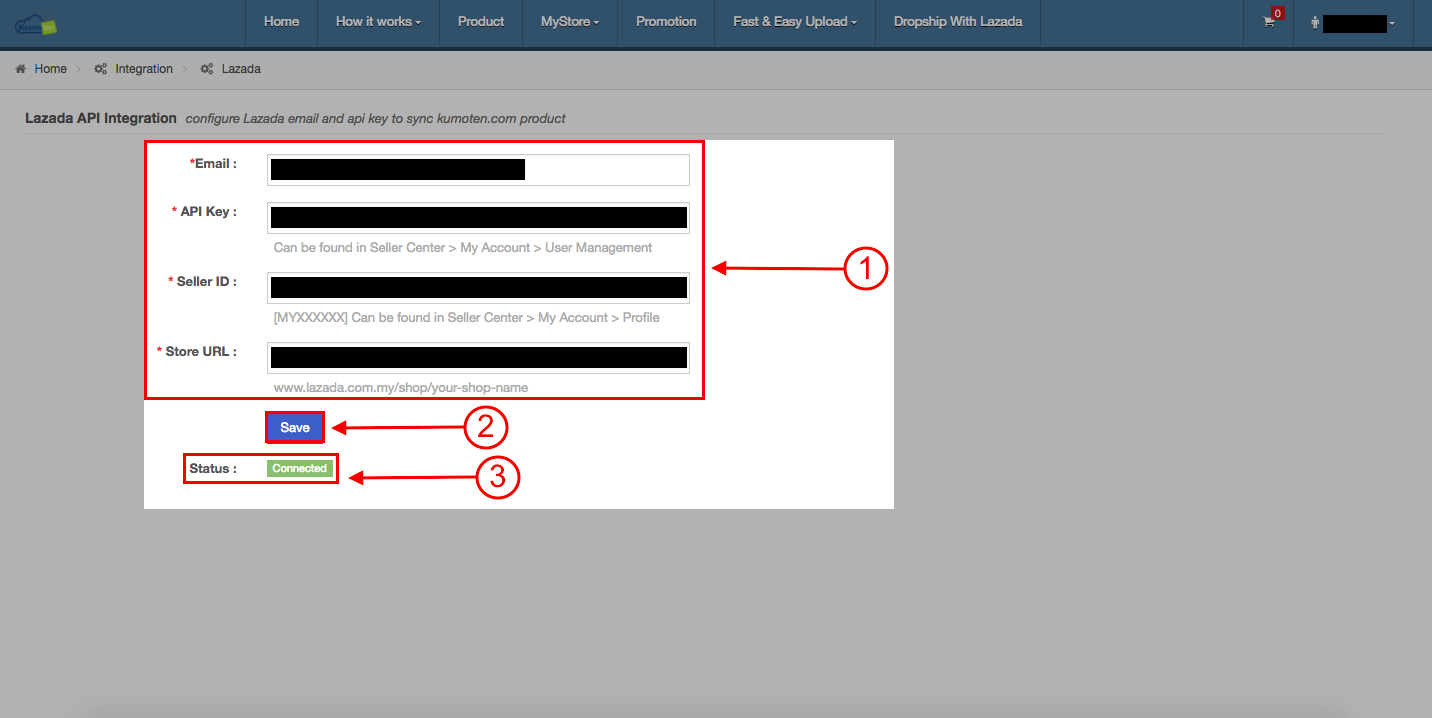Viewport: 1432px width, 718px height.
Task: Open the shopping cart icon
Action: tap(1269, 22)
